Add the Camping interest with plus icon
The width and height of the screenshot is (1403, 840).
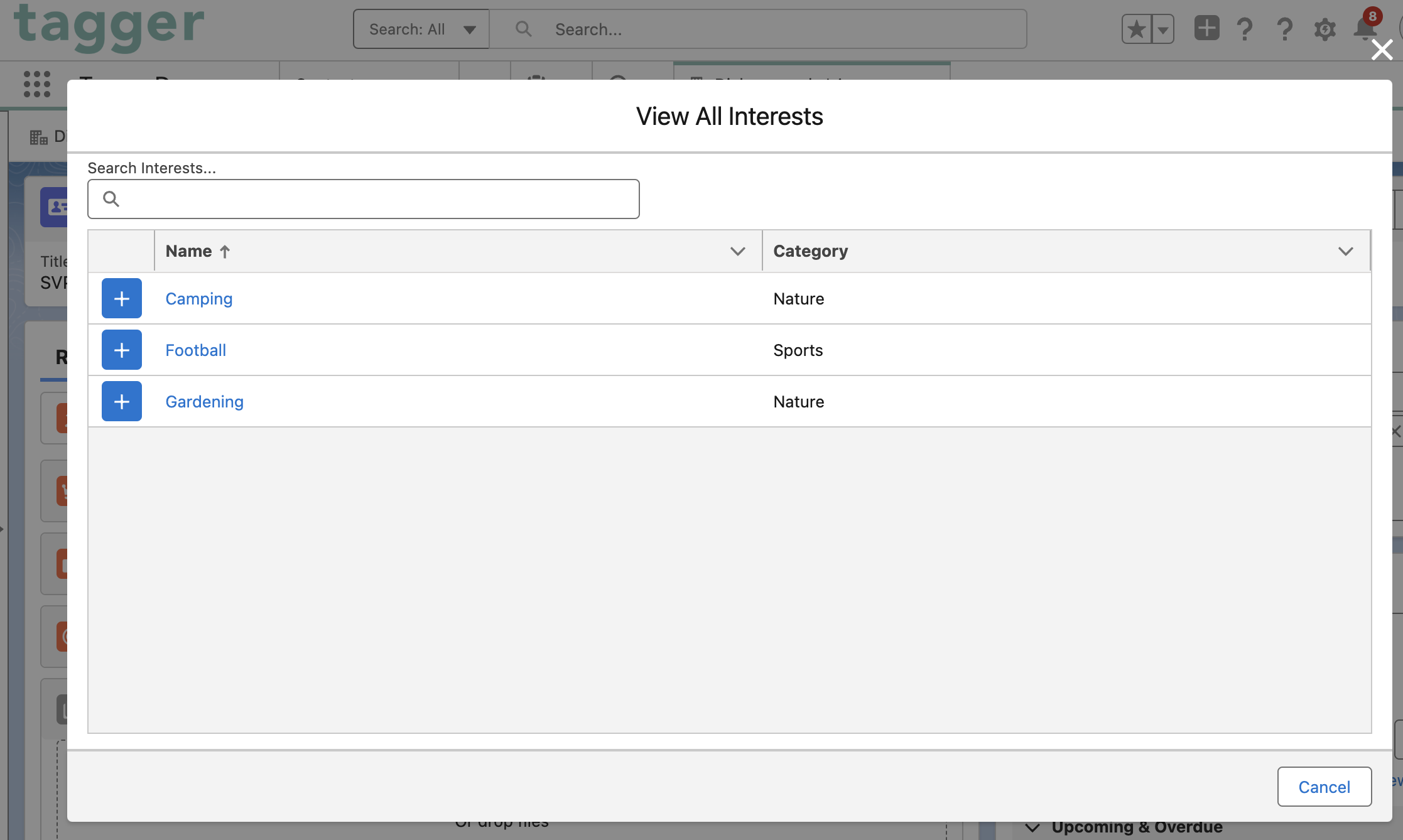click(122, 298)
